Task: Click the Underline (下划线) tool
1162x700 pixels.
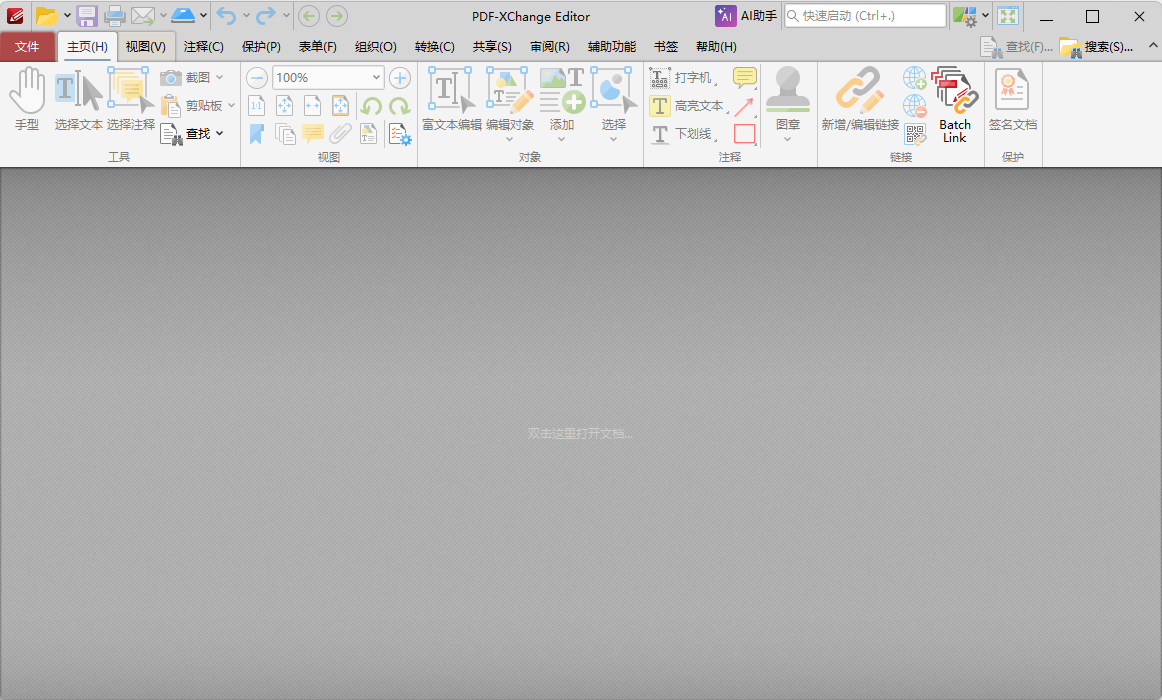Action: point(681,134)
